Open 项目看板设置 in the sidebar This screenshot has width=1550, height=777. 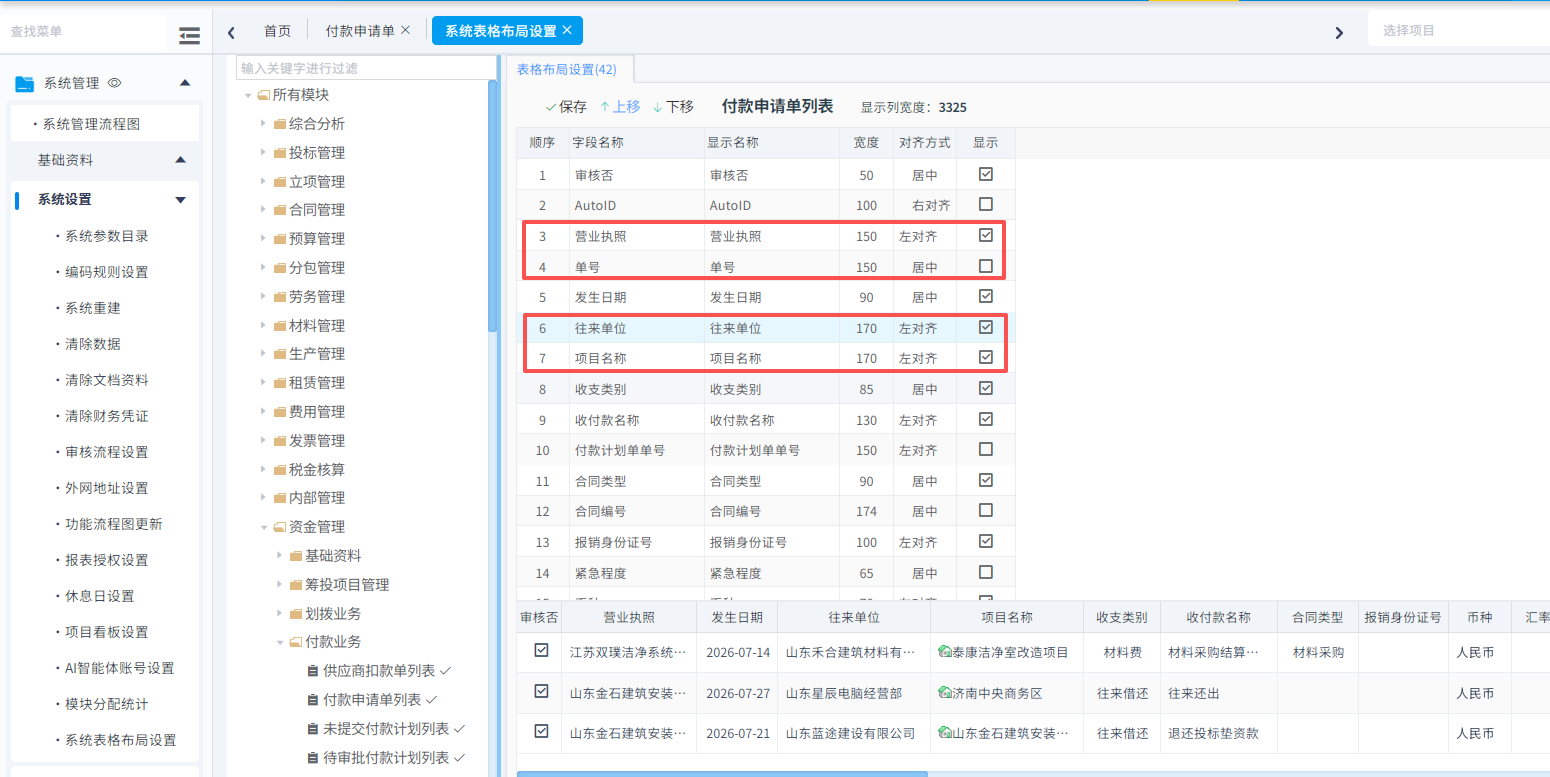click(x=107, y=632)
